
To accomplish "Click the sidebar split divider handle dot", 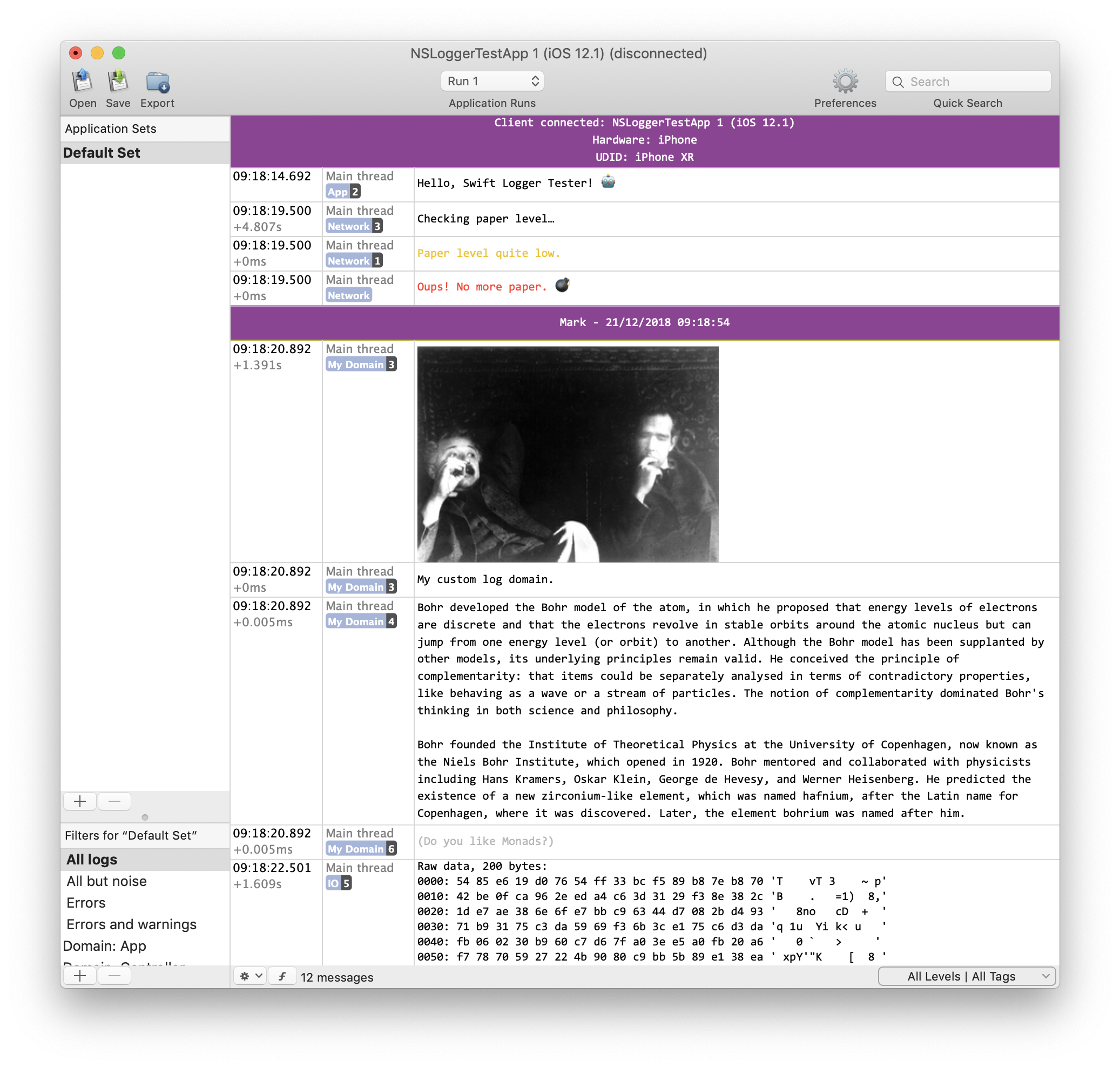I will pyautogui.click(x=145, y=817).
